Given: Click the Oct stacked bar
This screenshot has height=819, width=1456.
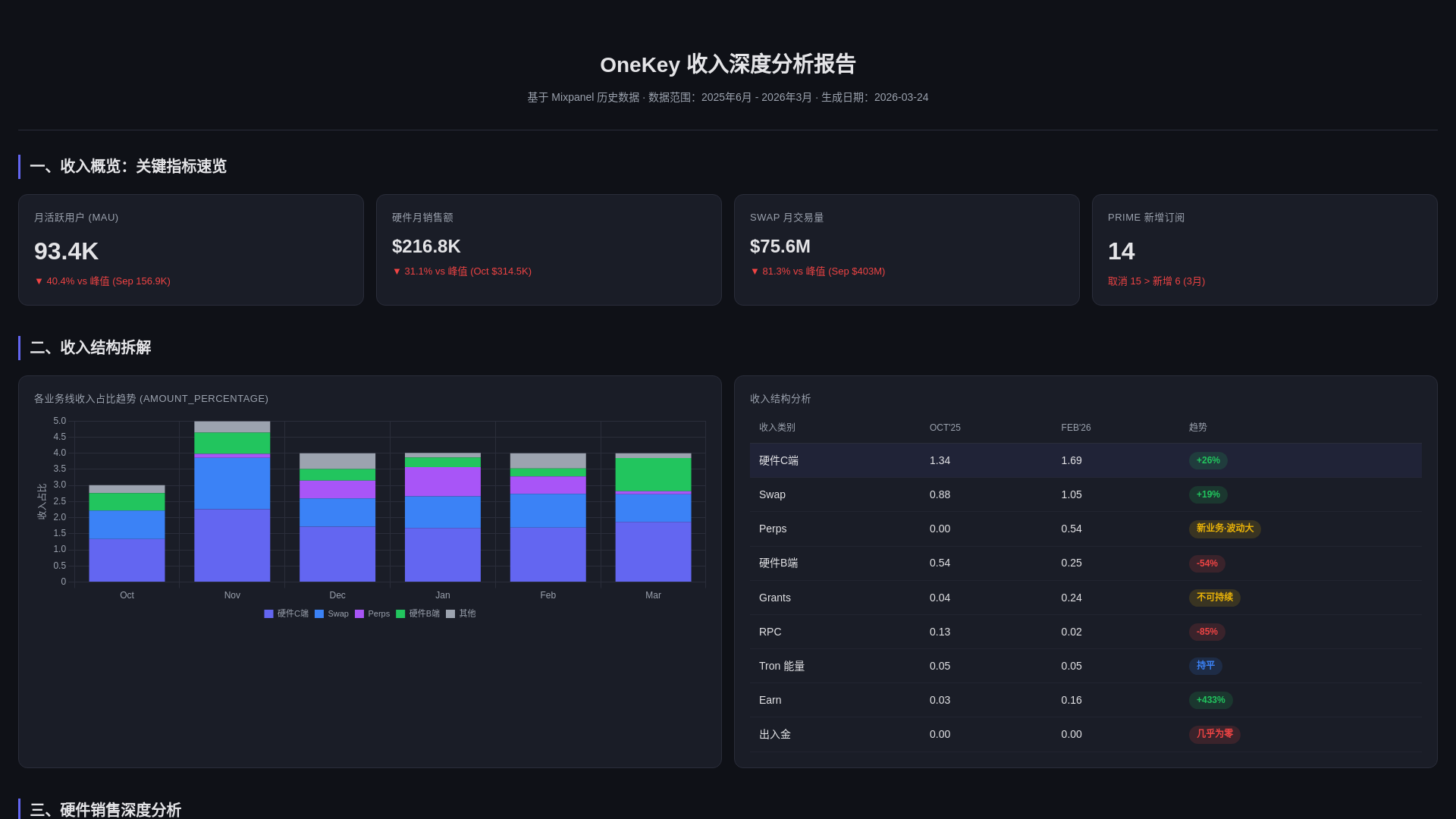Looking at the screenshot, I should click(127, 533).
